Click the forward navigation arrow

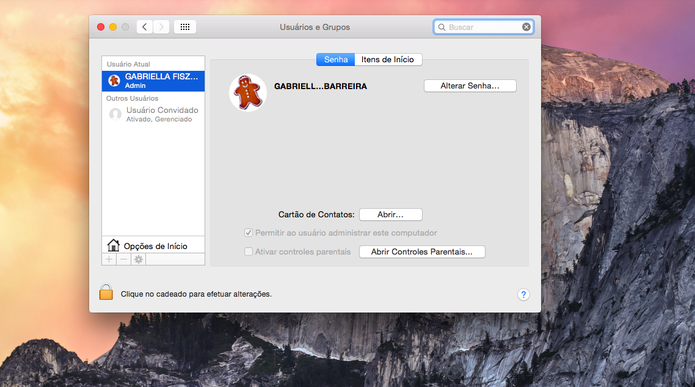click(x=161, y=27)
